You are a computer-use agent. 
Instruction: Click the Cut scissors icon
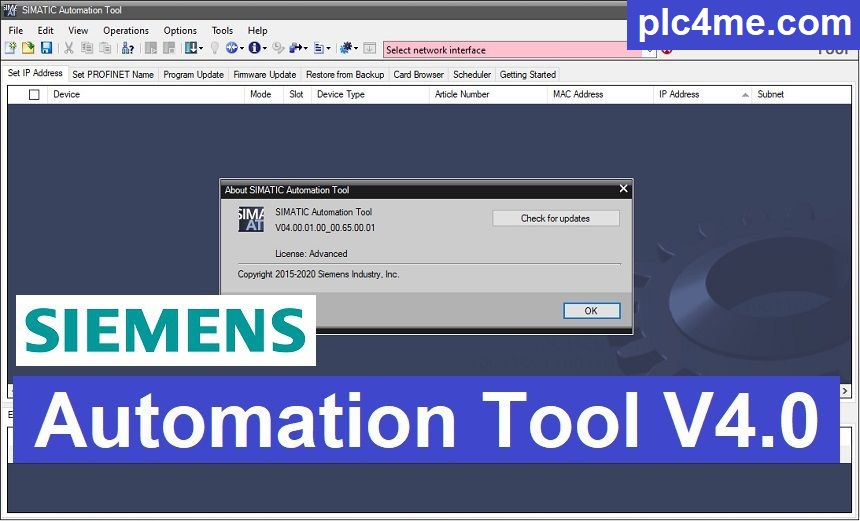point(69,48)
